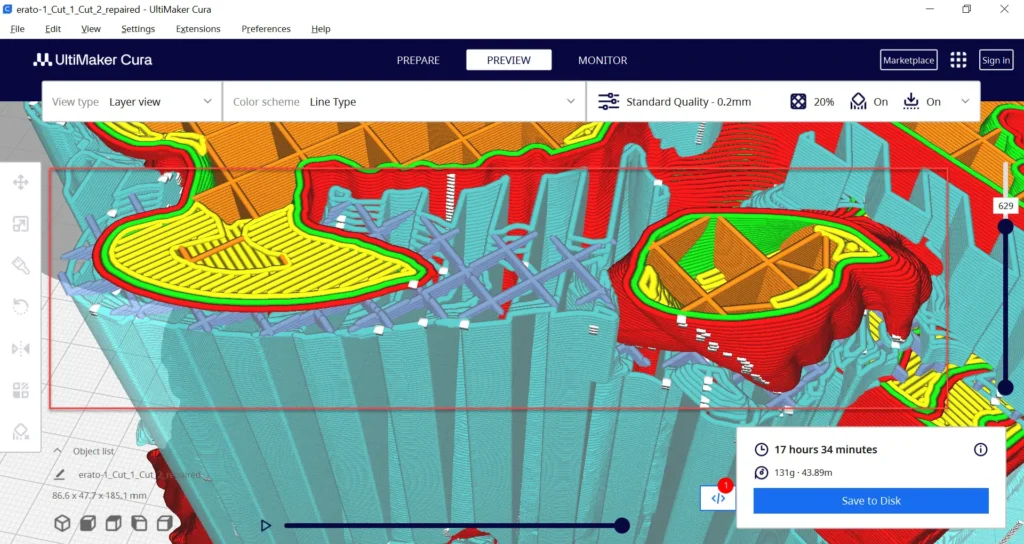Click the bottom layer slider handle

pyautogui.click(x=1006, y=387)
